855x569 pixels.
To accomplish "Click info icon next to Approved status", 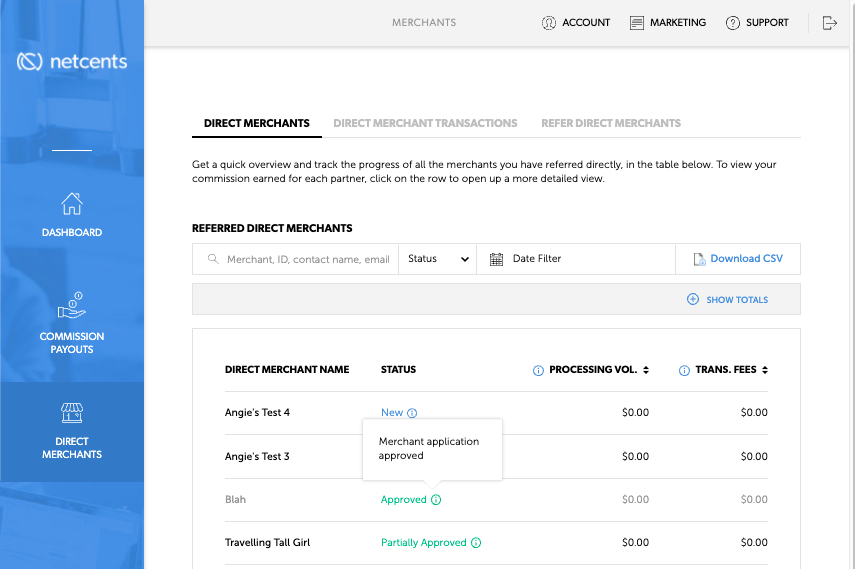I will [x=436, y=500].
